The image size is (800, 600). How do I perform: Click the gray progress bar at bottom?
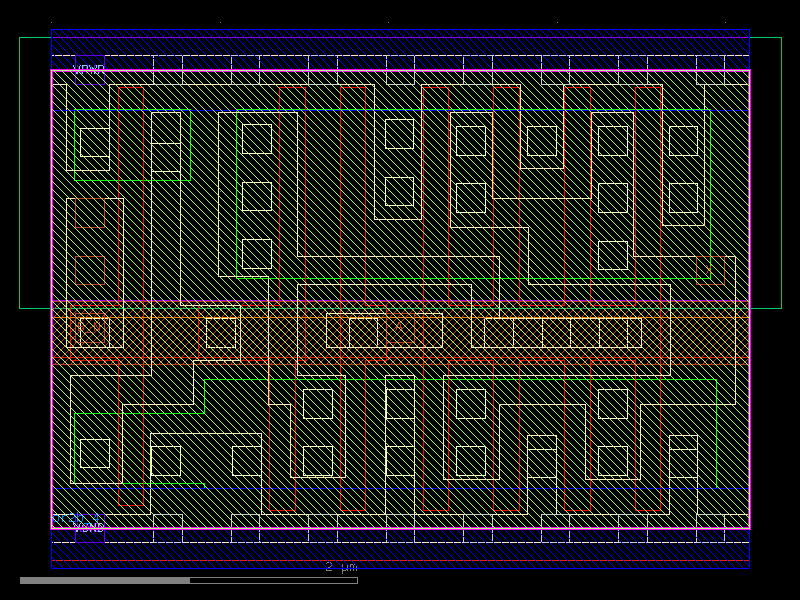pyautogui.click(x=110, y=580)
